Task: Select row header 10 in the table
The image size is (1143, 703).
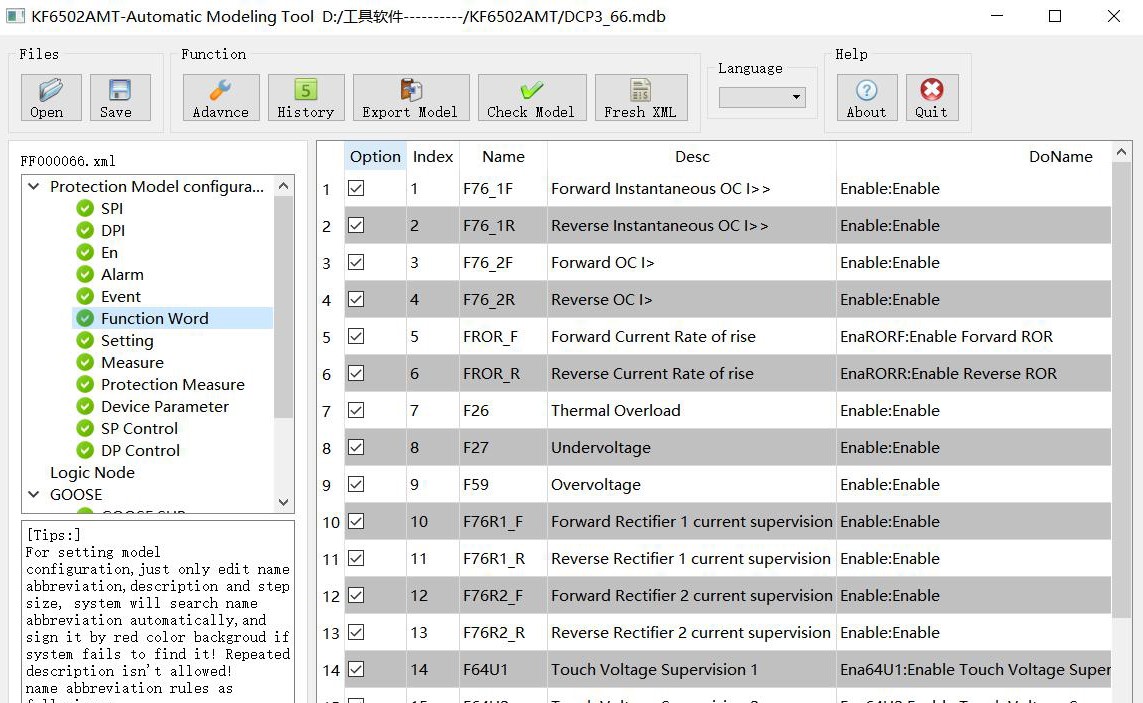Action: [331, 521]
